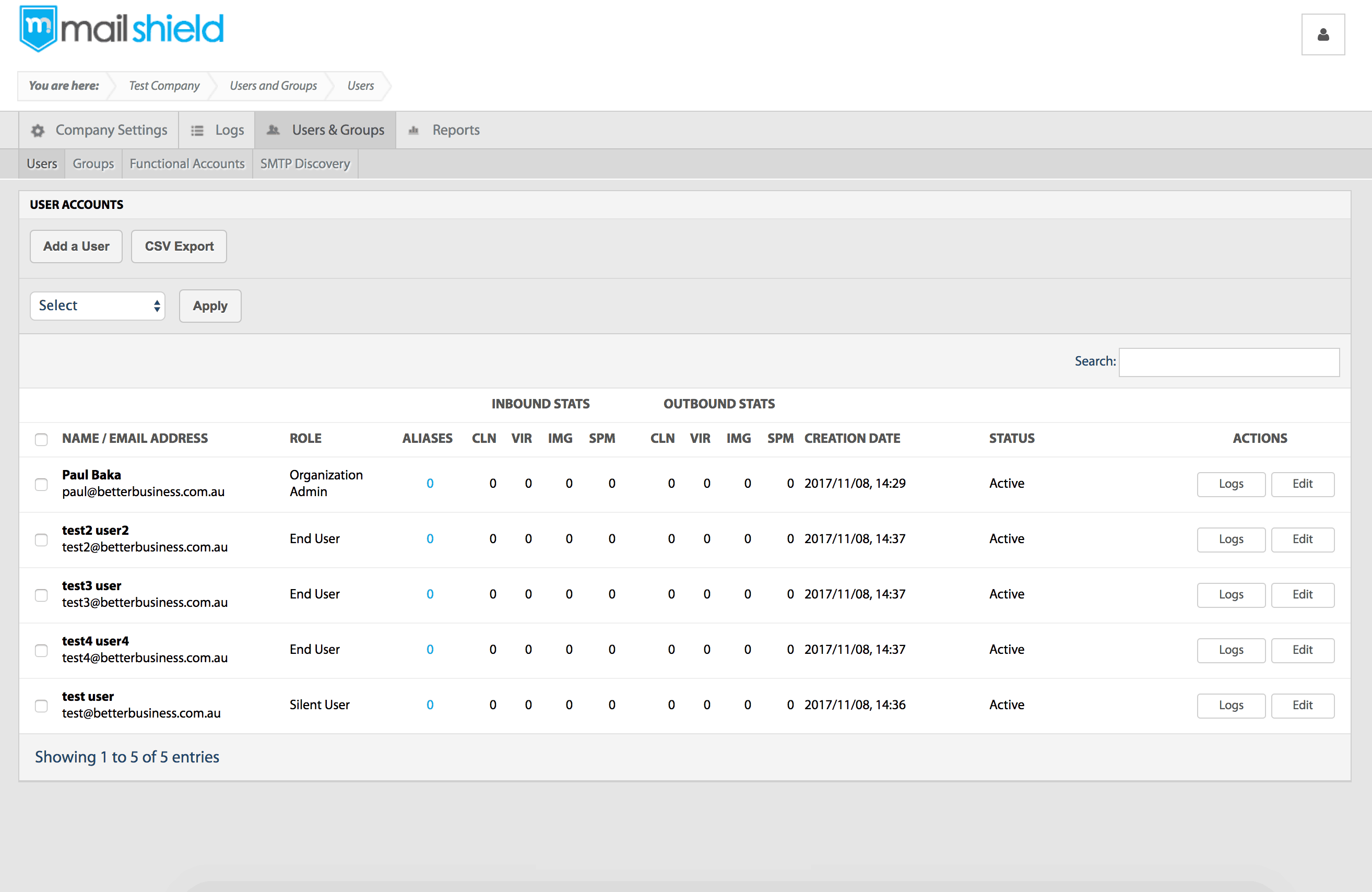Edit the test2 user2 account
The width and height of the screenshot is (1372, 892).
tap(1302, 539)
